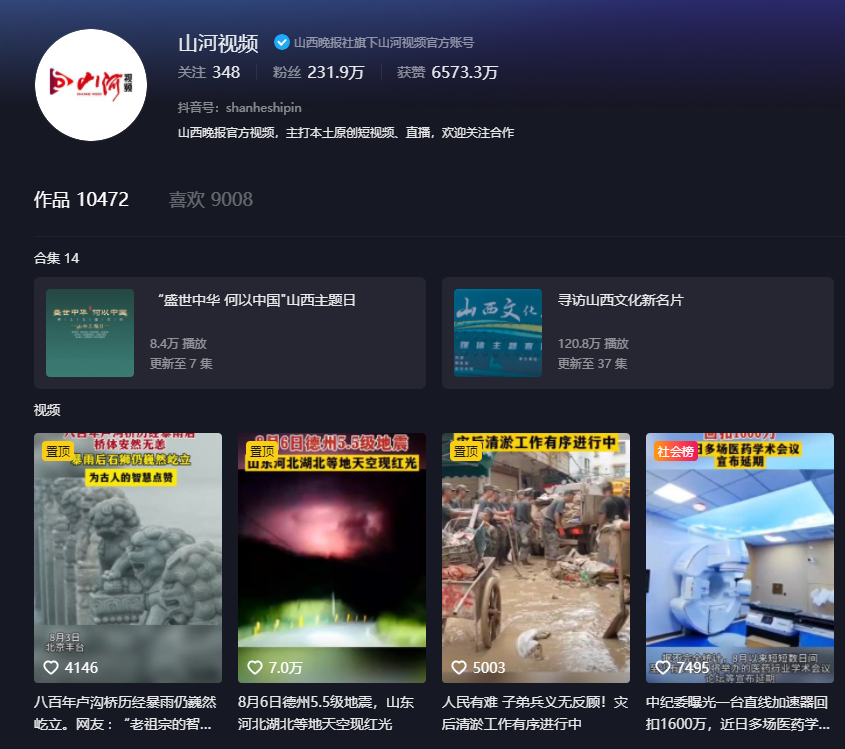Switch to the 喜欢 9008 tab
845x749 pixels.
click(x=211, y=199)
